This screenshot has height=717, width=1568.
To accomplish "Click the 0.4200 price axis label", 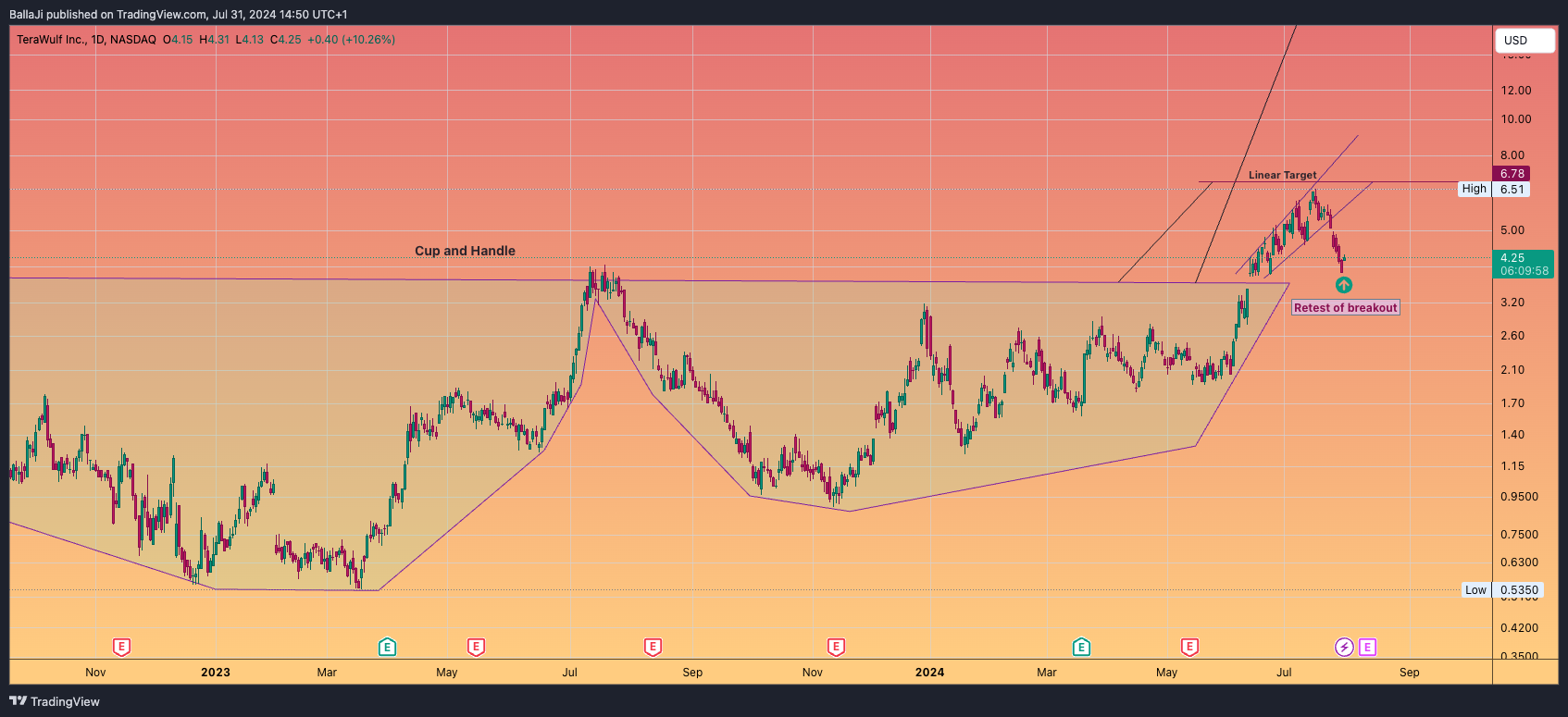I will (x=1519, y=628).
